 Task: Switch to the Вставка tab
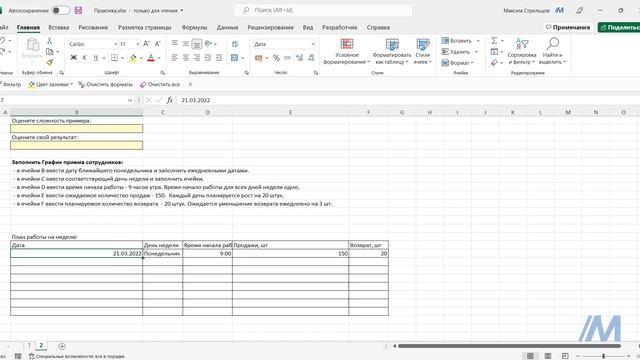(x=58, y=27)
